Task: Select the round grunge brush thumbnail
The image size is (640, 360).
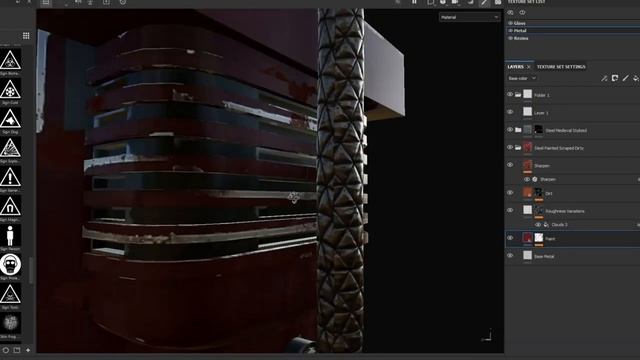Action: [x=10, y=323]
